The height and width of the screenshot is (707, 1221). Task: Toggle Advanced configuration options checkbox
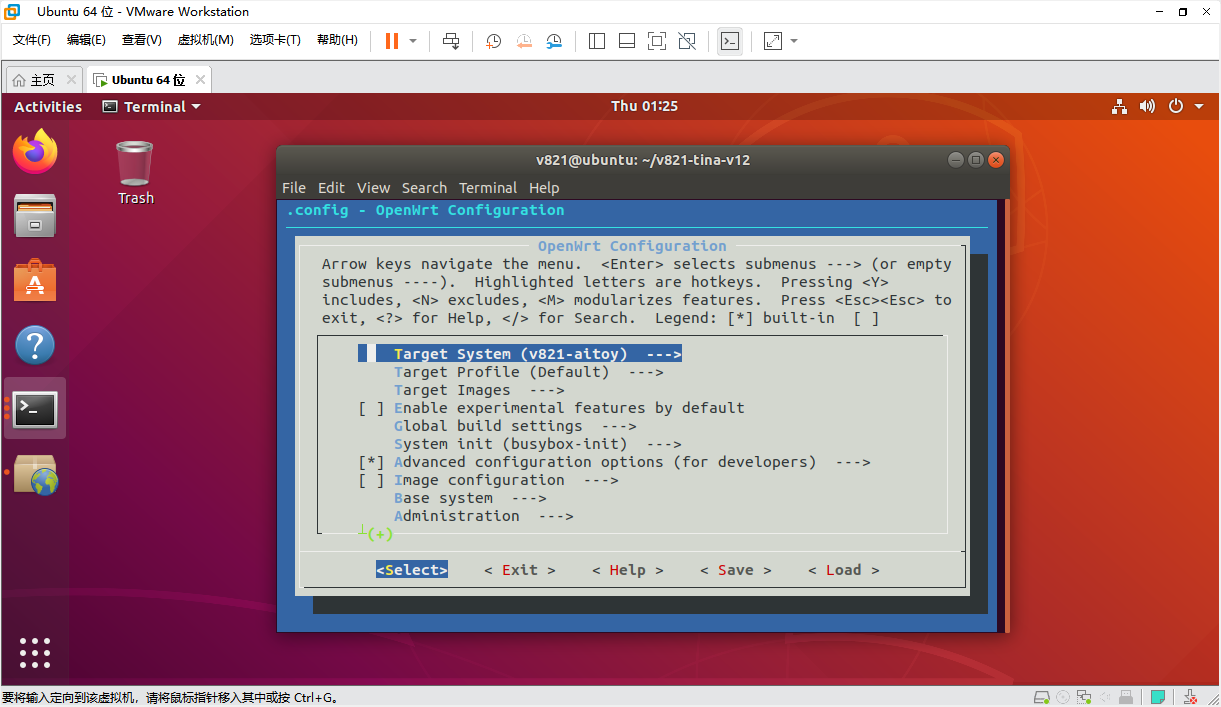[371, 462]
